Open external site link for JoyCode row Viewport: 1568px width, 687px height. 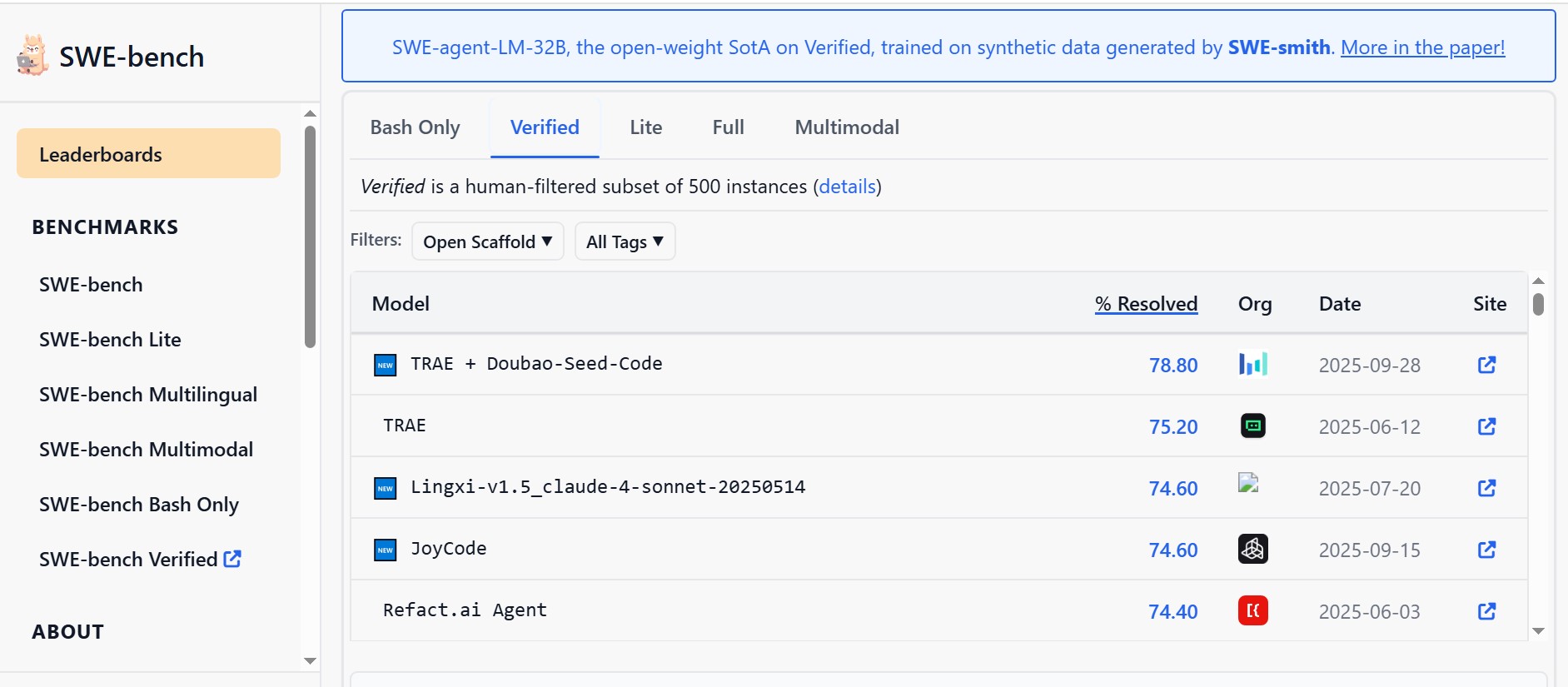pyautogui.click(x=1486, y=550)
